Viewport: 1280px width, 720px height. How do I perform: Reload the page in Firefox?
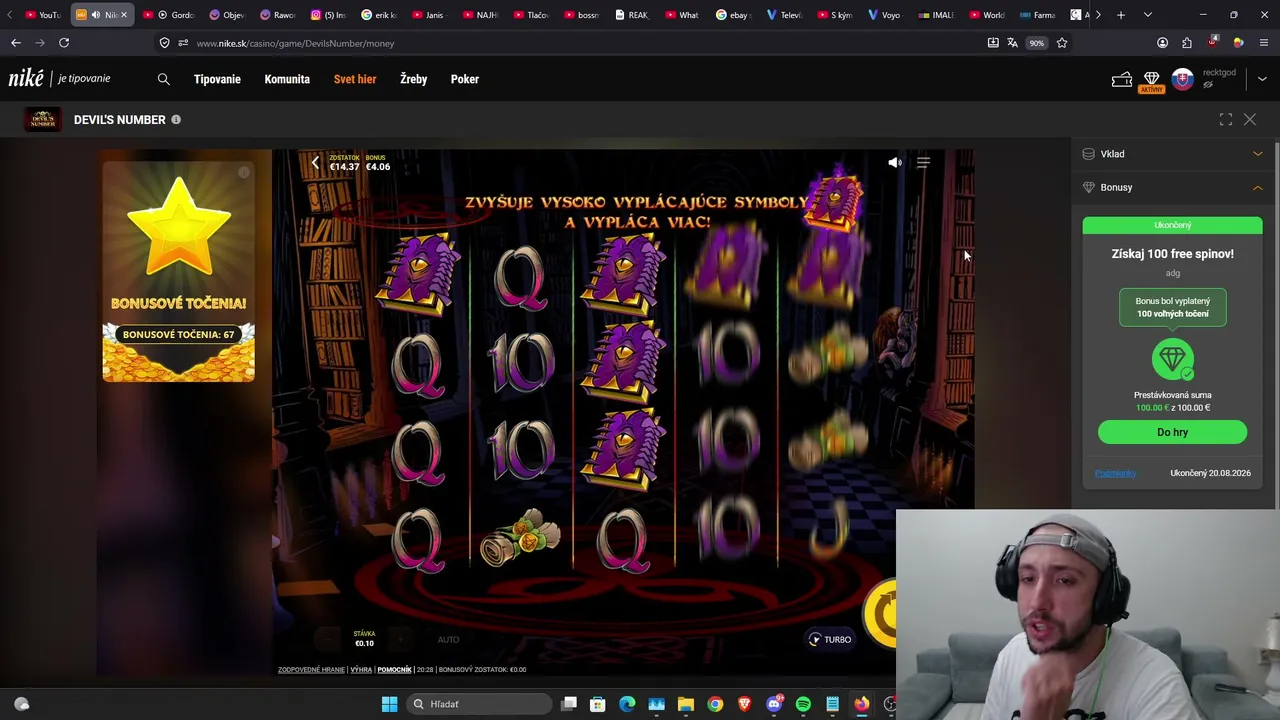point(64,43)
